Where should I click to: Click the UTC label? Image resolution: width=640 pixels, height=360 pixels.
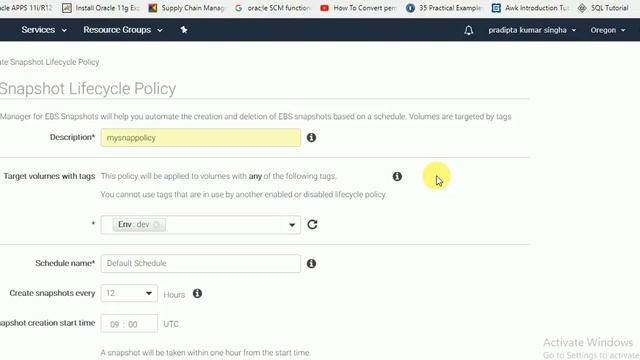pos(171,324)
